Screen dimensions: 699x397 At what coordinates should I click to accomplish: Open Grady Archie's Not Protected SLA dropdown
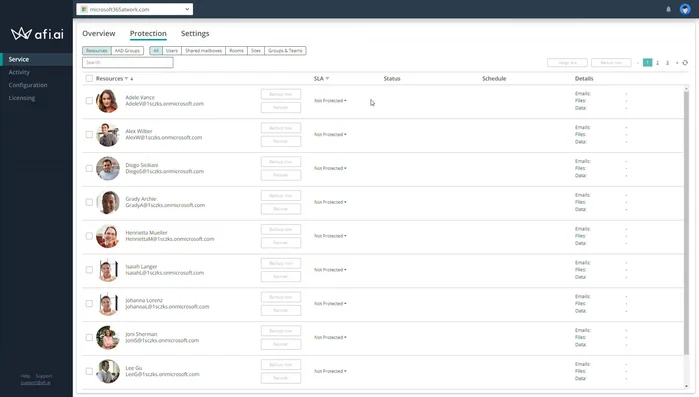(330, 203)
